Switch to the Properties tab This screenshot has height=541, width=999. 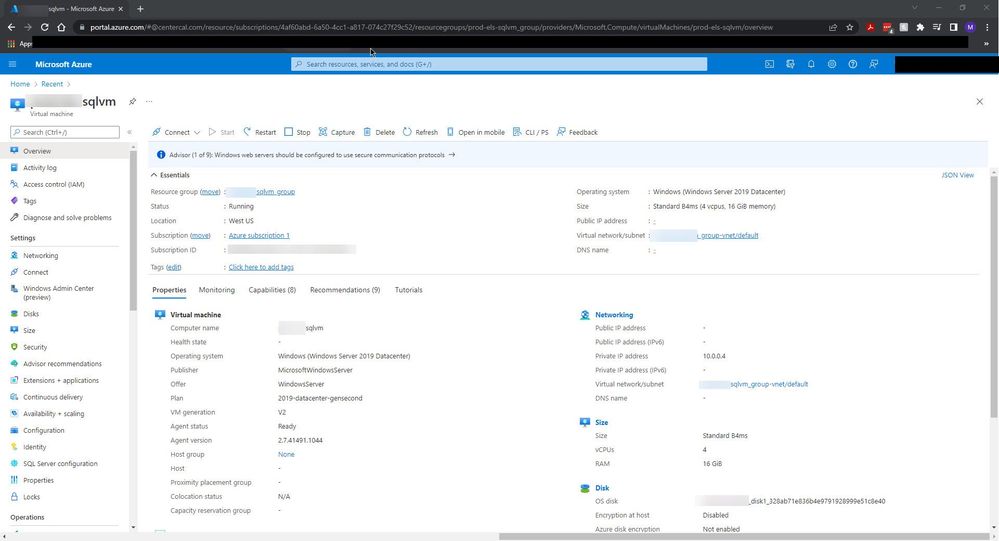[169, 290]
